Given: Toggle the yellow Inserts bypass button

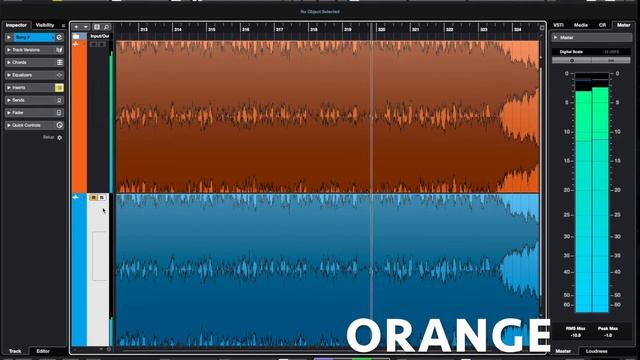Looking at the screenshot, I should click(59, 88).
